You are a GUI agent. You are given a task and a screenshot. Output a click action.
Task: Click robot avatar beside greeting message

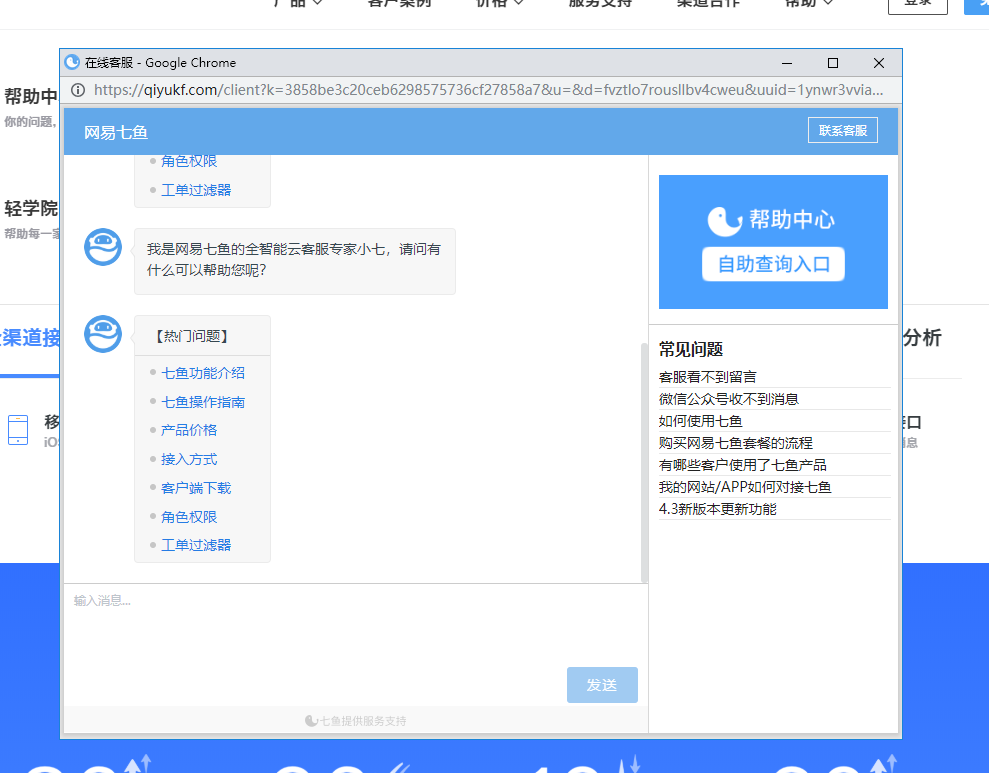pos(103,247)
